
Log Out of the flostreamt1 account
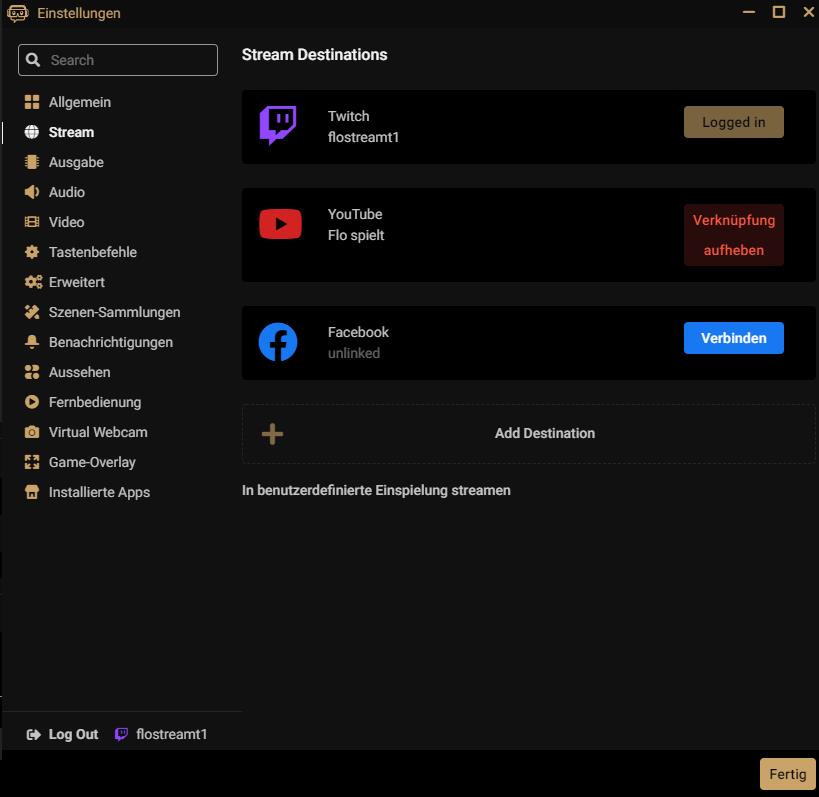pyautogui.click(x=63, y=734)
